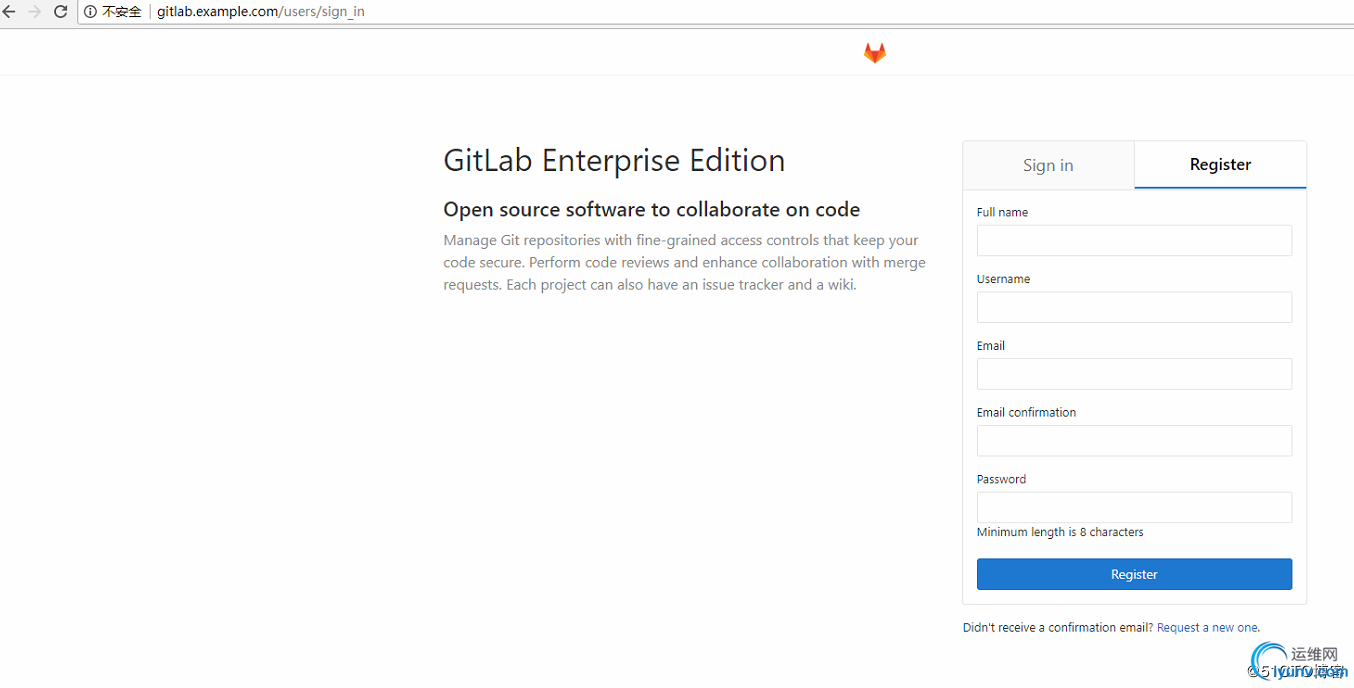
Task: Click the 'Email confirmation' label text
Action: [1026, 412]
